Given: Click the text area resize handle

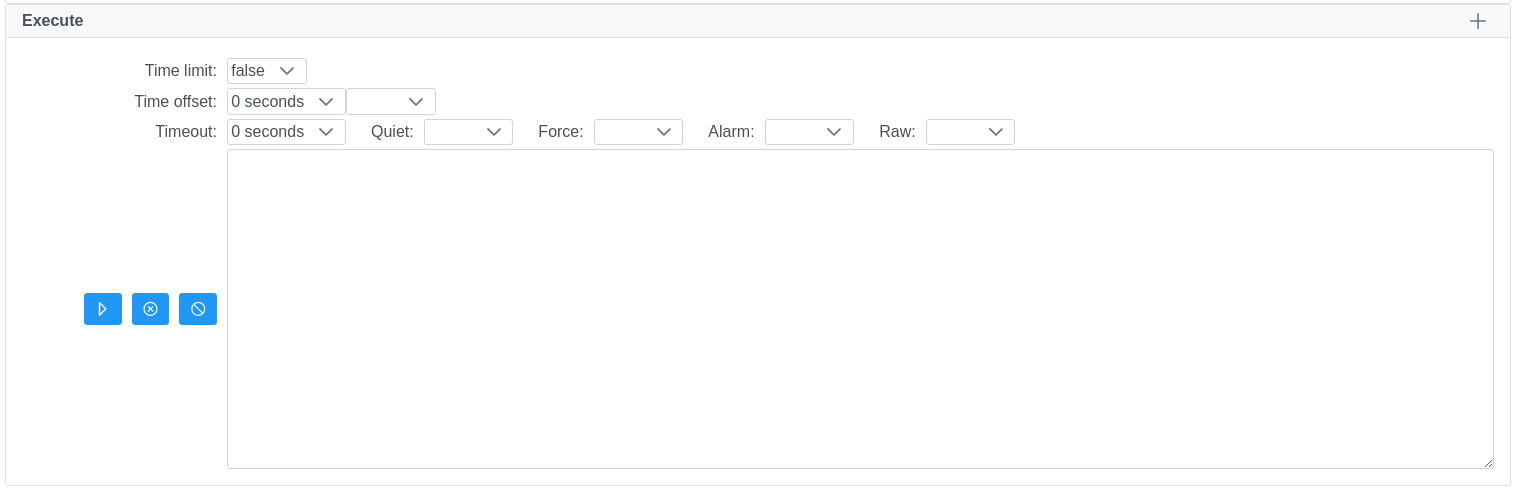Looking at the screenshot, I should pyautogui.click(x=1488, y=463).
